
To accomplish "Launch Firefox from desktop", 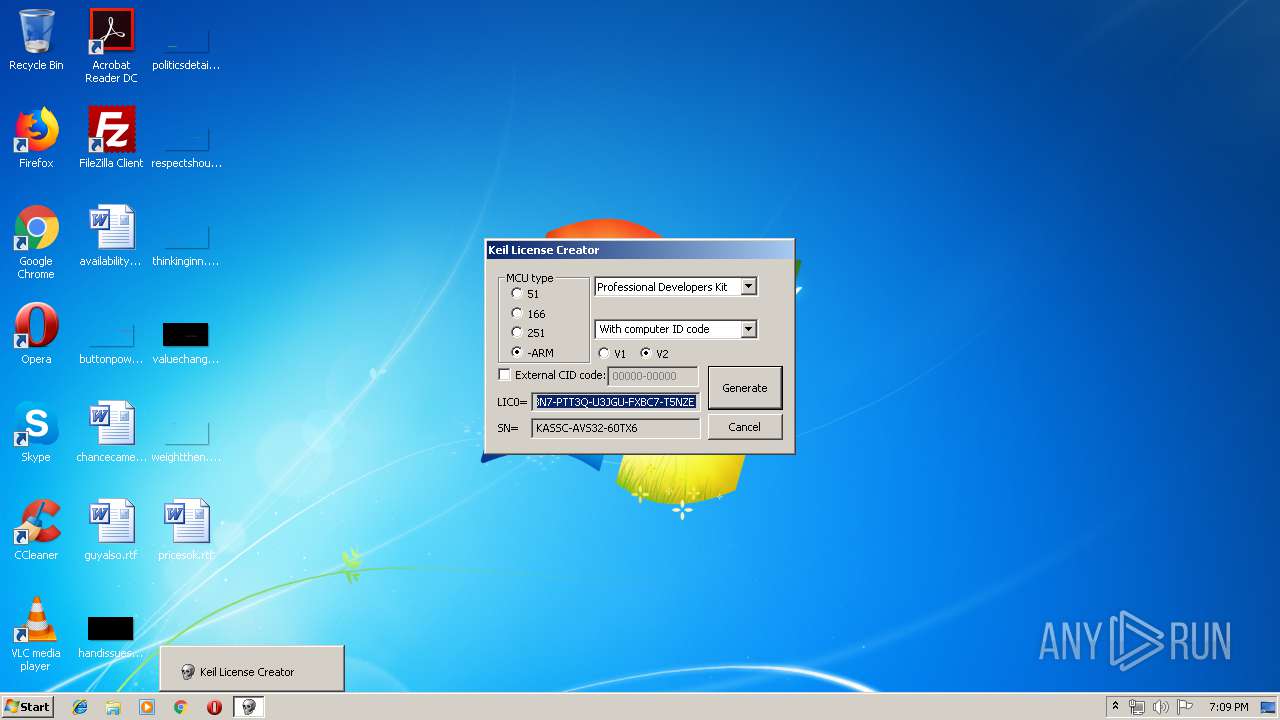I will pos(36,138).
